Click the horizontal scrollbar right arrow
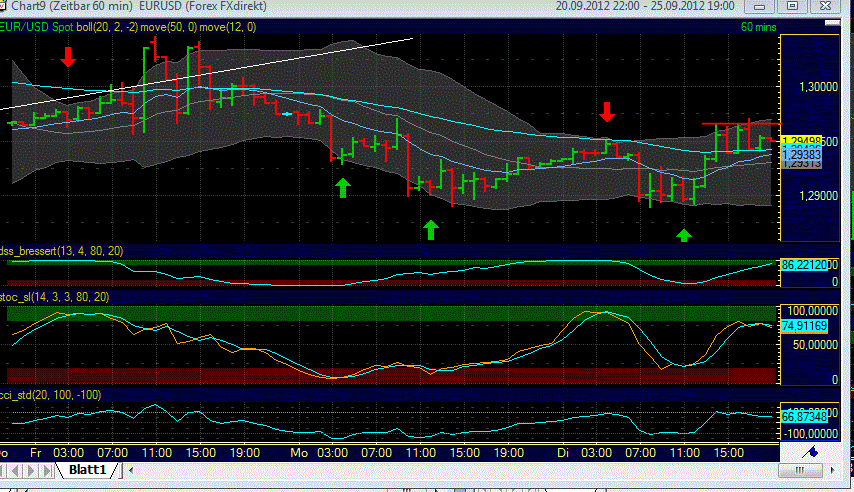The height and width of the screenshot is (492, 854). pyautogui.click(x=832, y=470)
